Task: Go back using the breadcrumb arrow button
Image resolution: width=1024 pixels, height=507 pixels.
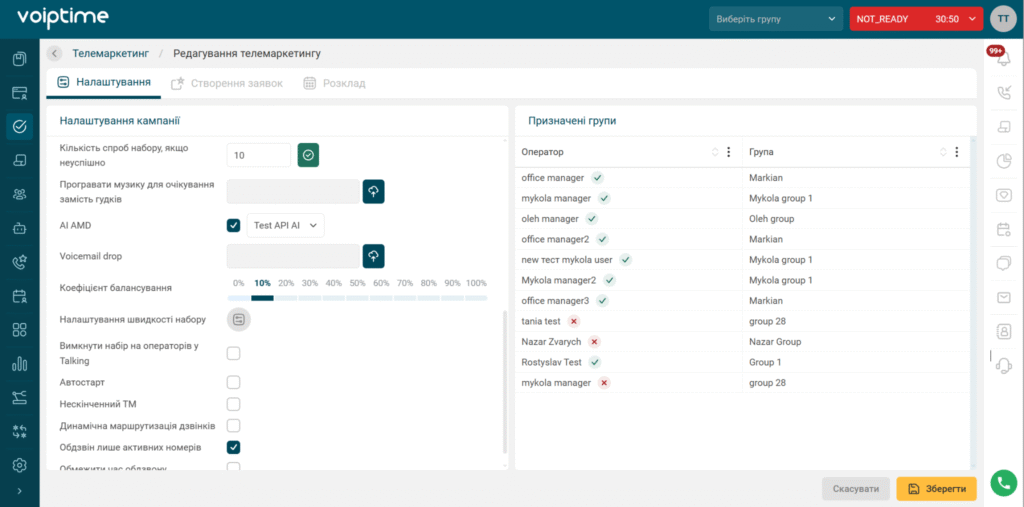Action: pyautogui.click(x=54, y=54)
